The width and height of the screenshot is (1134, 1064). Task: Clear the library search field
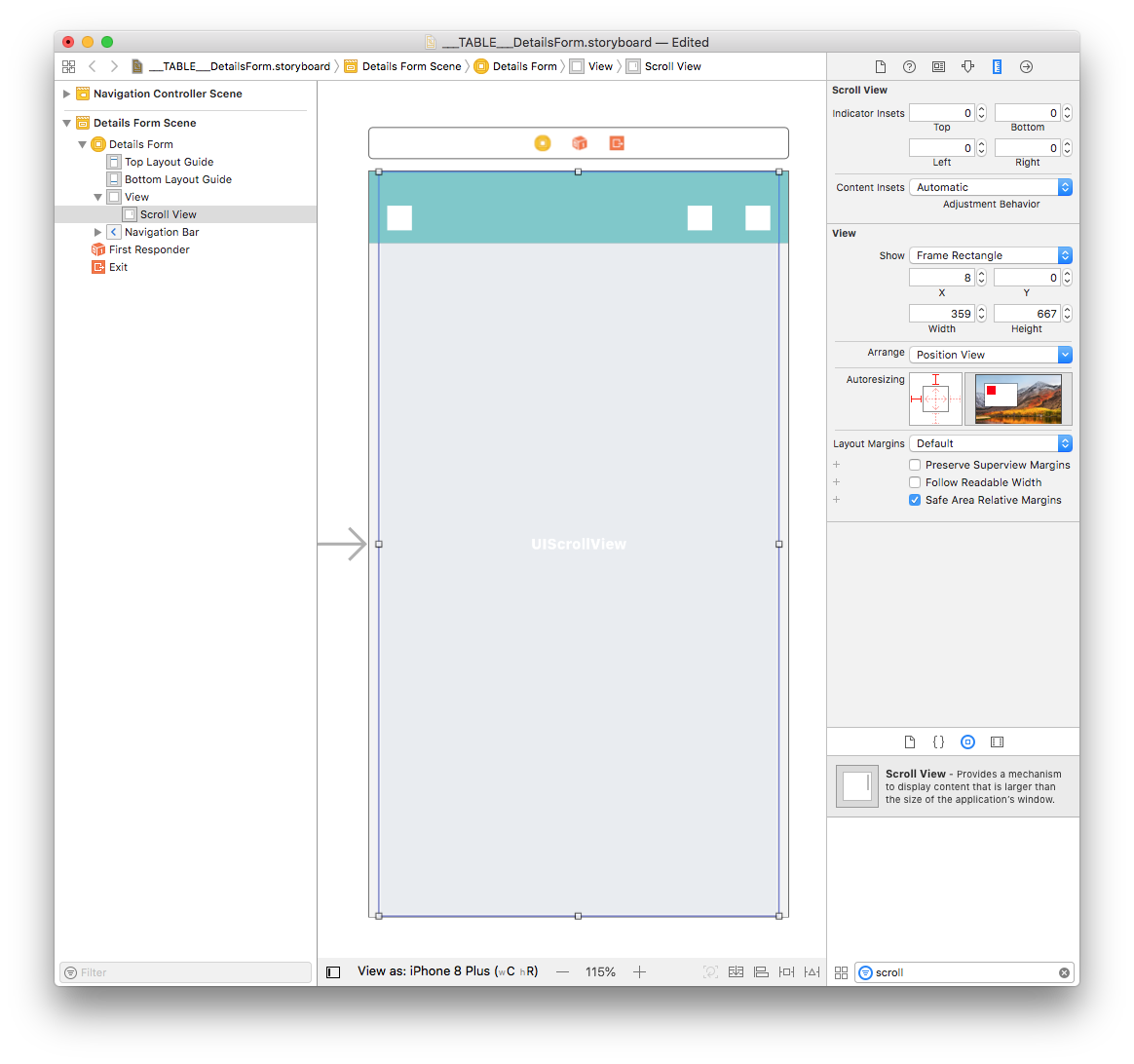pos(1064,972)
